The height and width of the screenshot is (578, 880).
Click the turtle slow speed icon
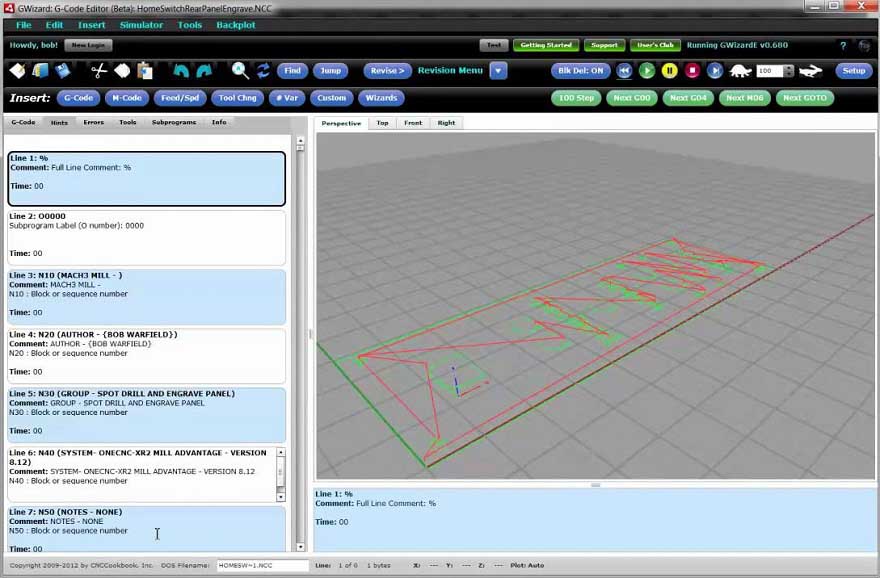pyautogui.click(x=740, y=71)
